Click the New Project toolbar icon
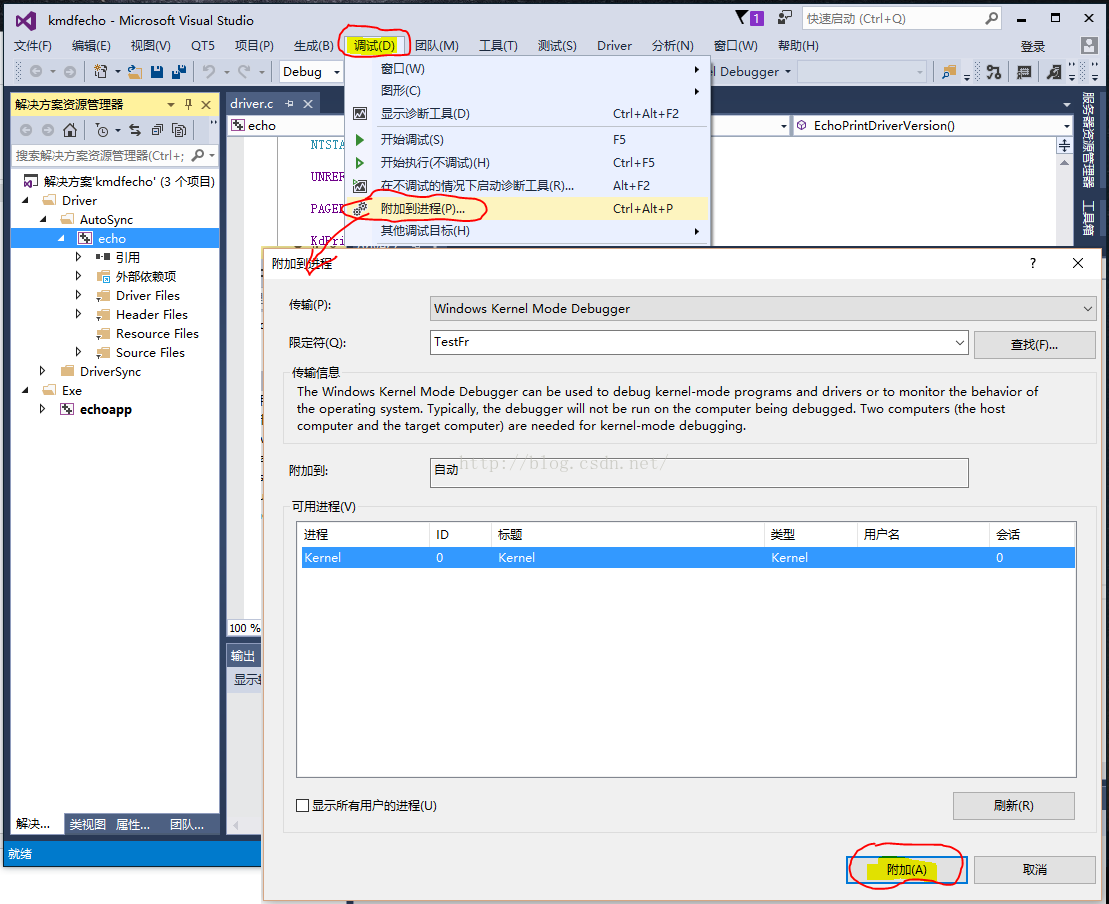The width and height of the screenshot is (1109, 904). coord(100,71)
